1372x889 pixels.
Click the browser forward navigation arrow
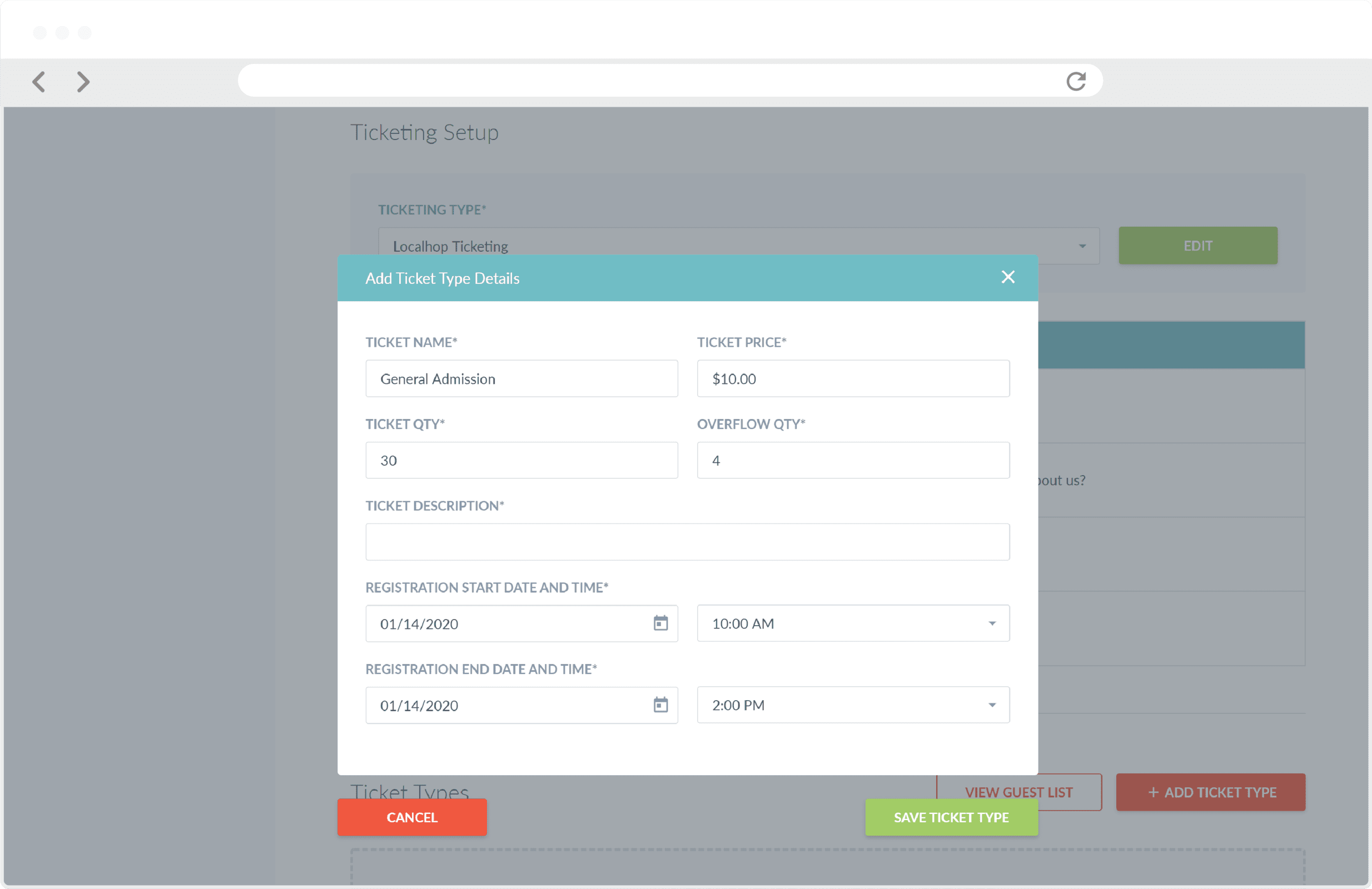tap(82, 81)
